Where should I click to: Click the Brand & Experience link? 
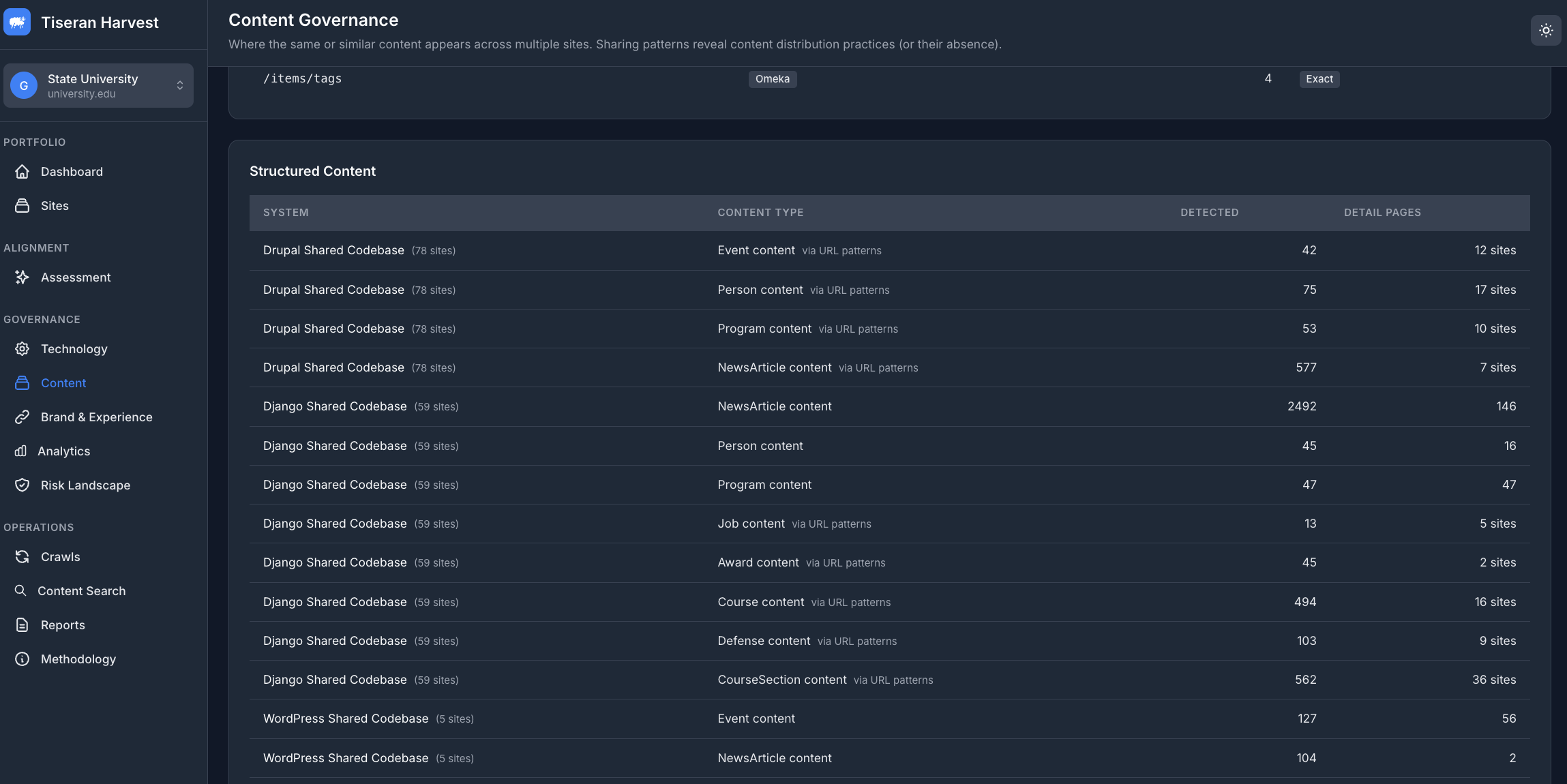(x=96, y=417)
